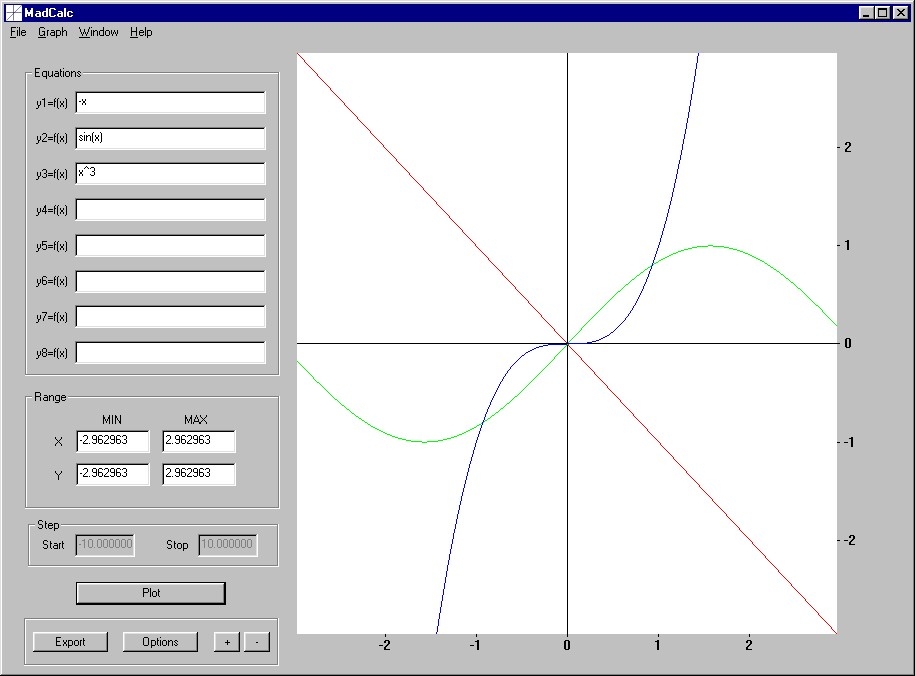Click the Export button

pyautogui.click(x=70, y=642)
